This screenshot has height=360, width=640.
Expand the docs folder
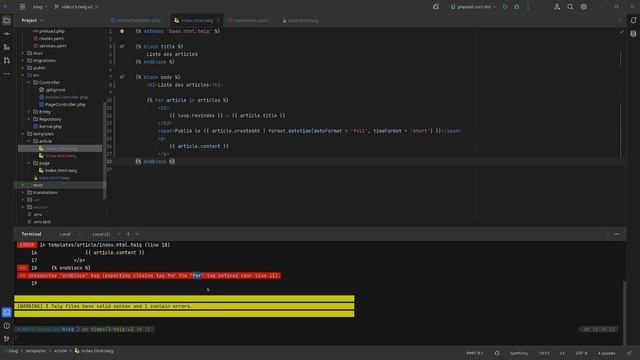click(x=23, y=53)
